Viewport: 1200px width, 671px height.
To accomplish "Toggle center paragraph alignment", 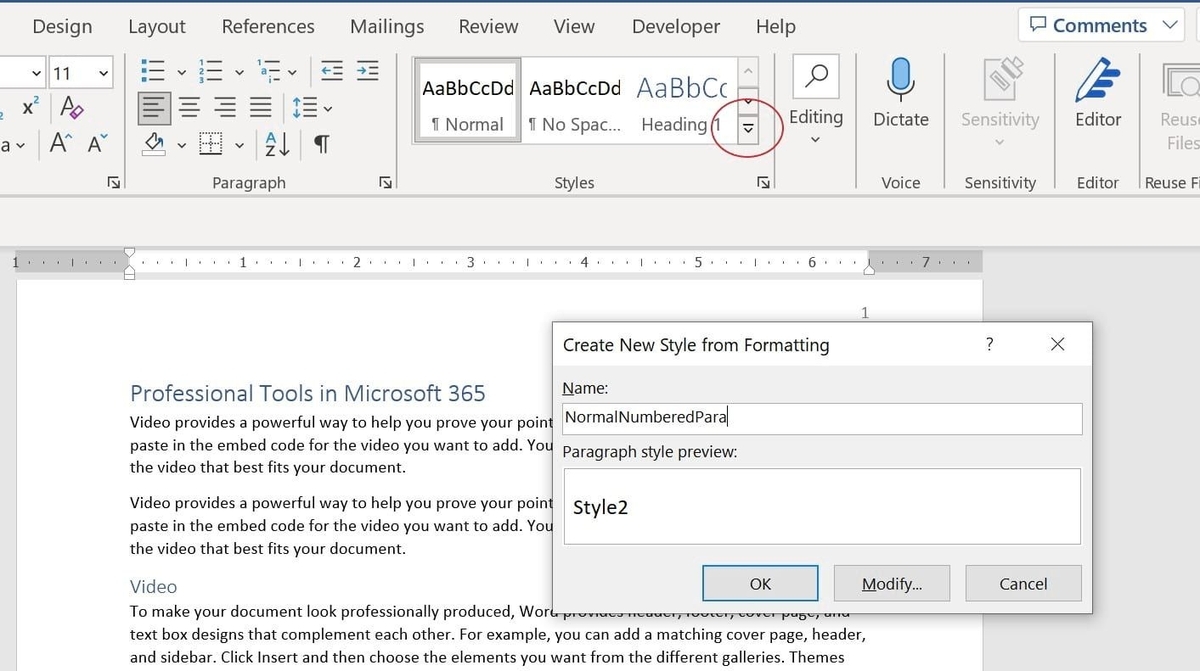I will coord(188,107).
